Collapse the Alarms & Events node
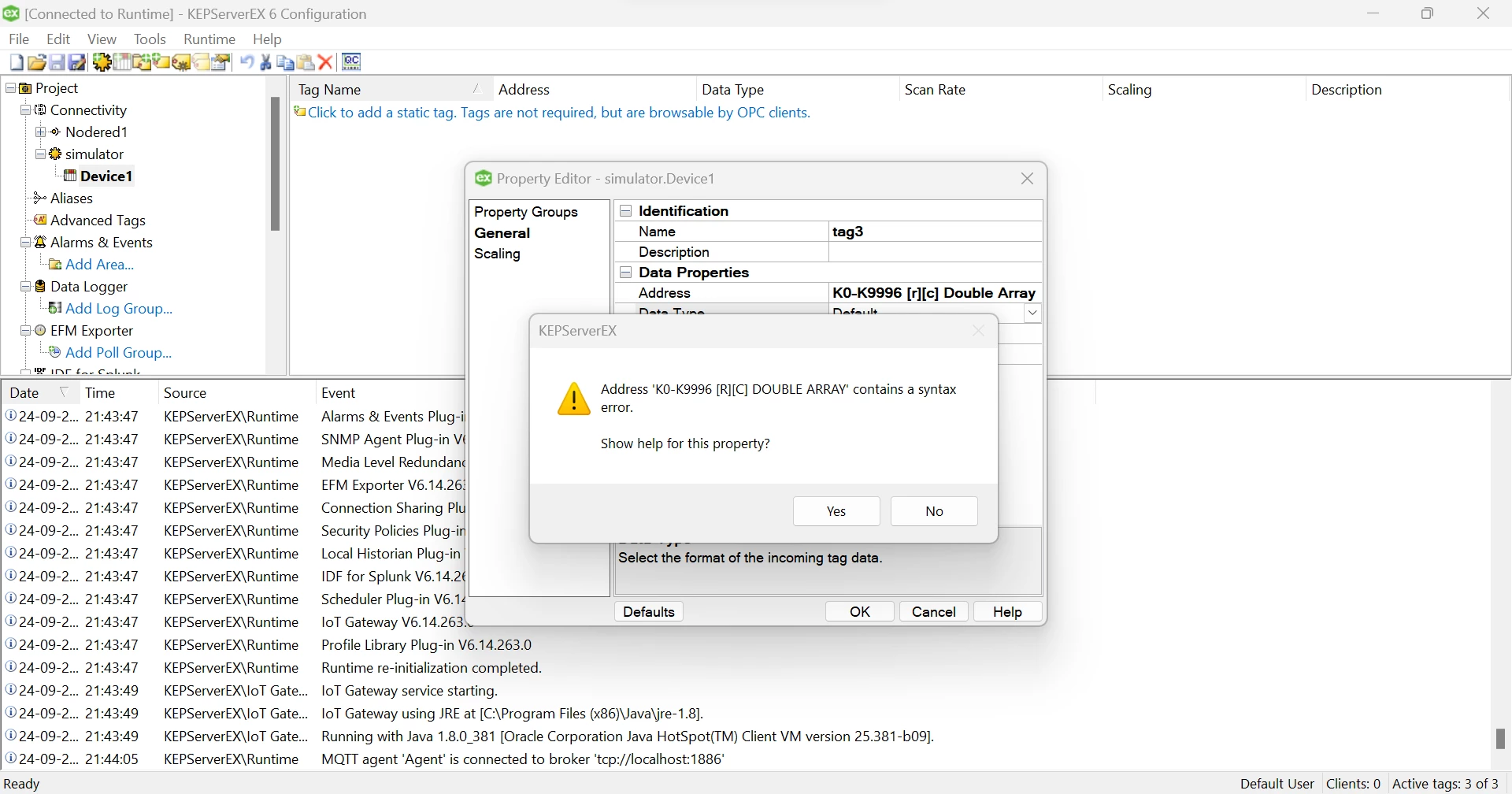This screenshot has height=794, width=1512. pyautogui.click(x=26, y=243)
